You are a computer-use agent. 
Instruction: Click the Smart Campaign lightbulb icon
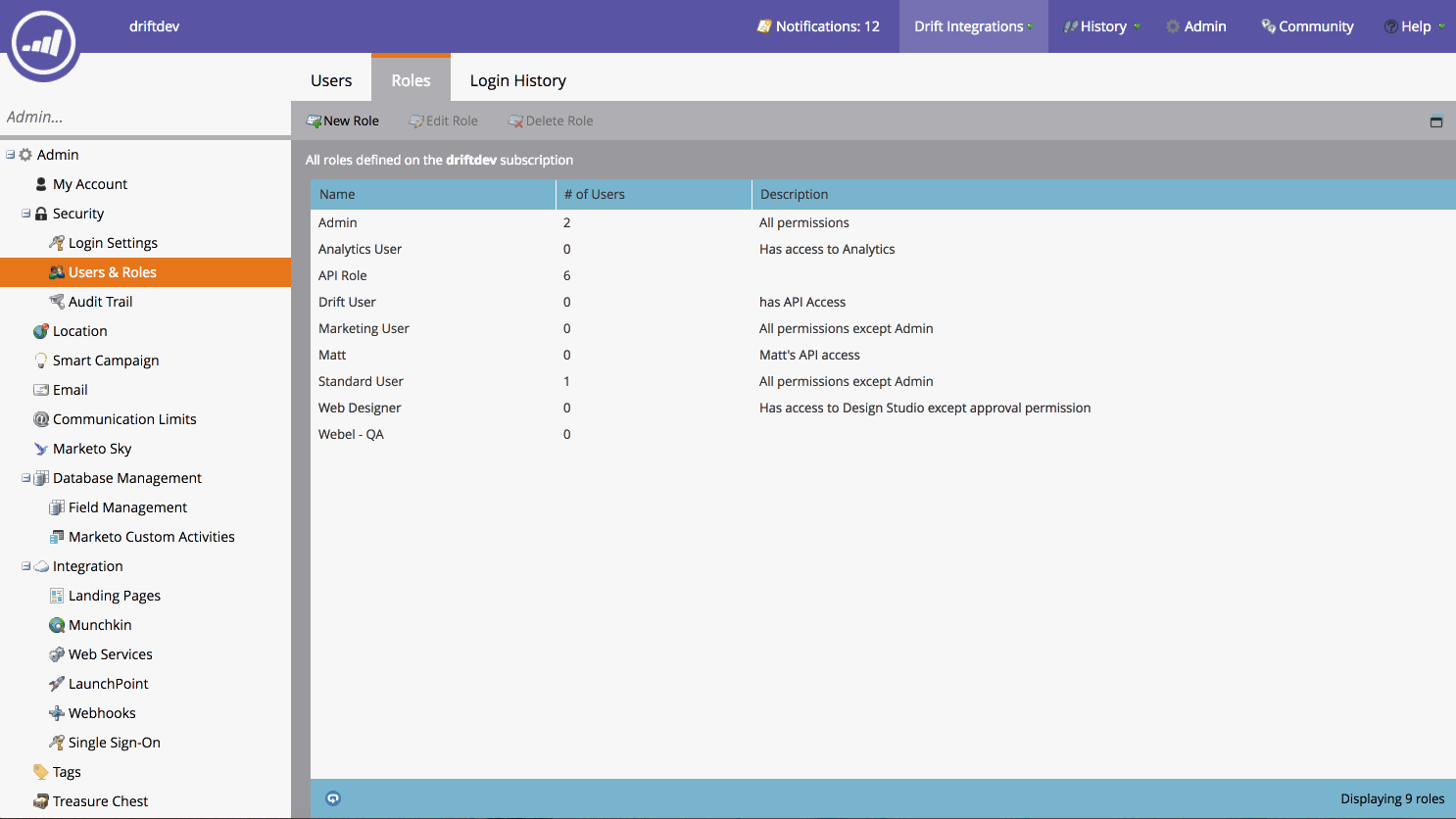(x=41, y=361)
